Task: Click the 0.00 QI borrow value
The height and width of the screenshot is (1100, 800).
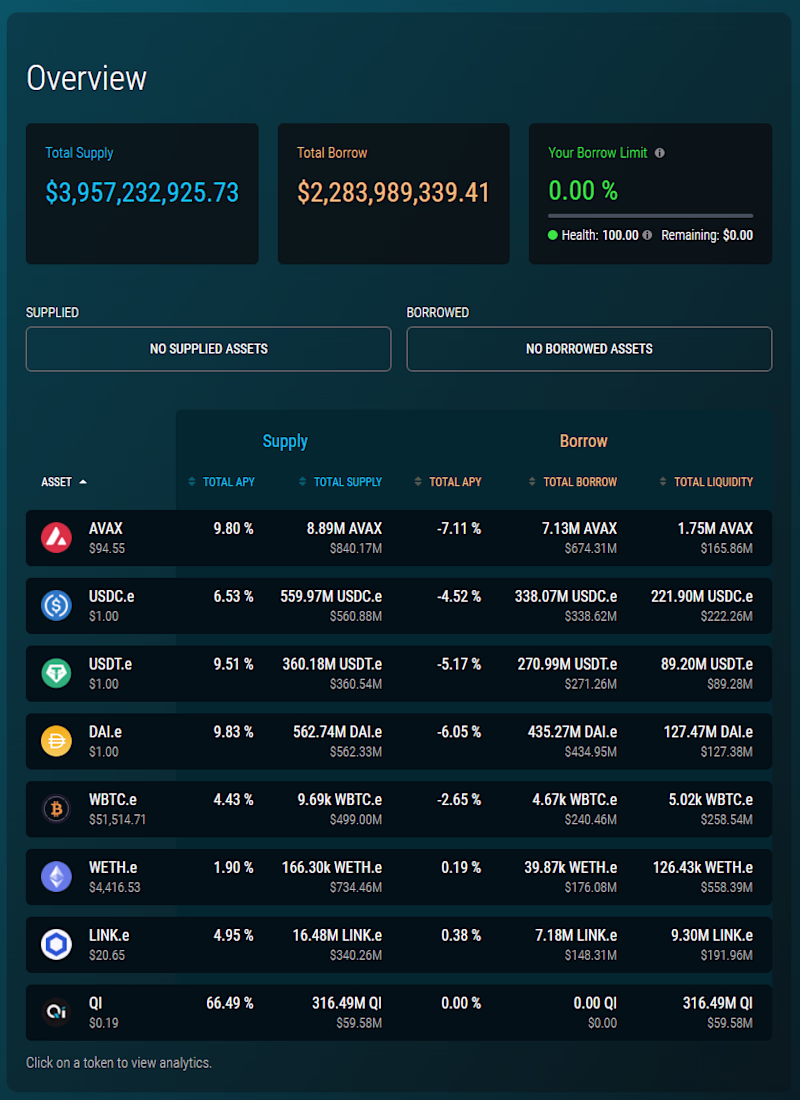Action: pos(595,1003)
